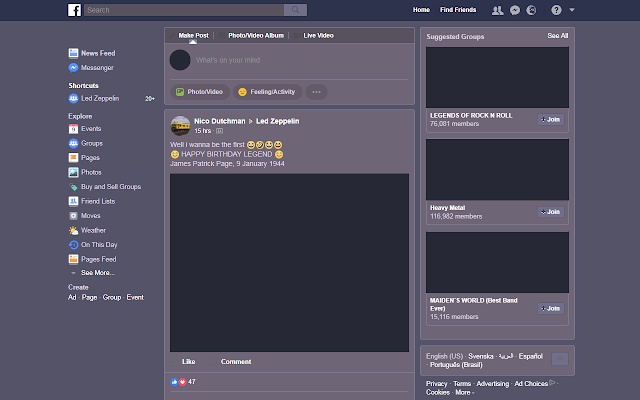The height and width of the screenshot is (400, 640).
Task: Join the LEGENDS OF ROCK N ROLL group
Action: coord(551,119)
